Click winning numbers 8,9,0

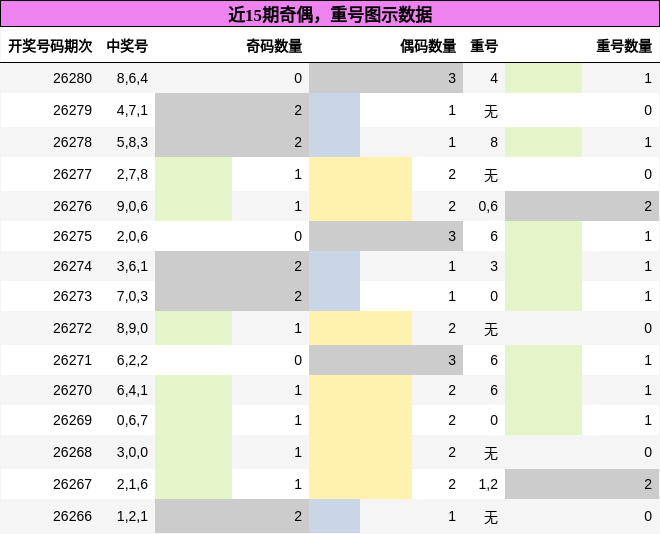click(x=132, y=328)
